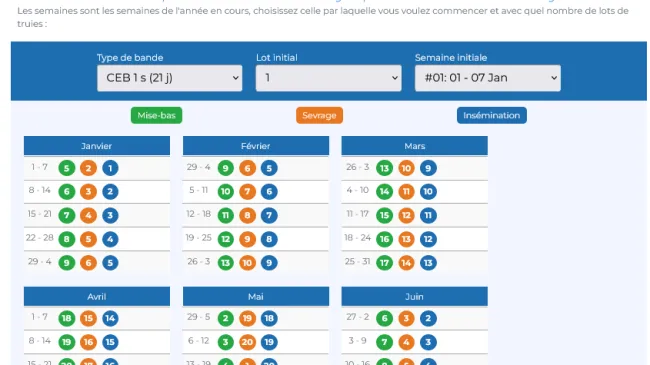Click green badge 2 in Mai week 29 - 5
Screen dimensions: 650x365
226,318
